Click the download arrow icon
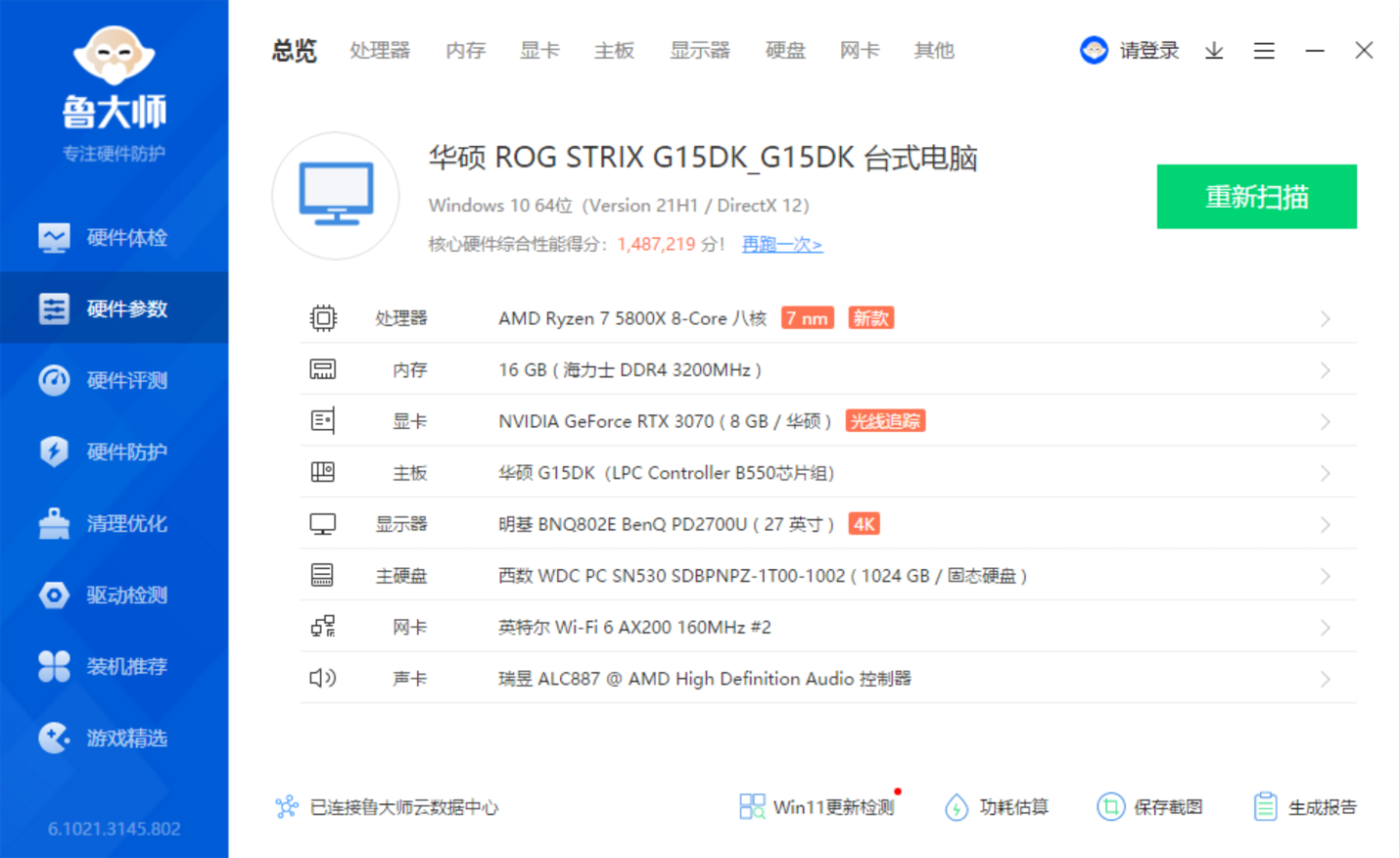 pos(1214,51)
